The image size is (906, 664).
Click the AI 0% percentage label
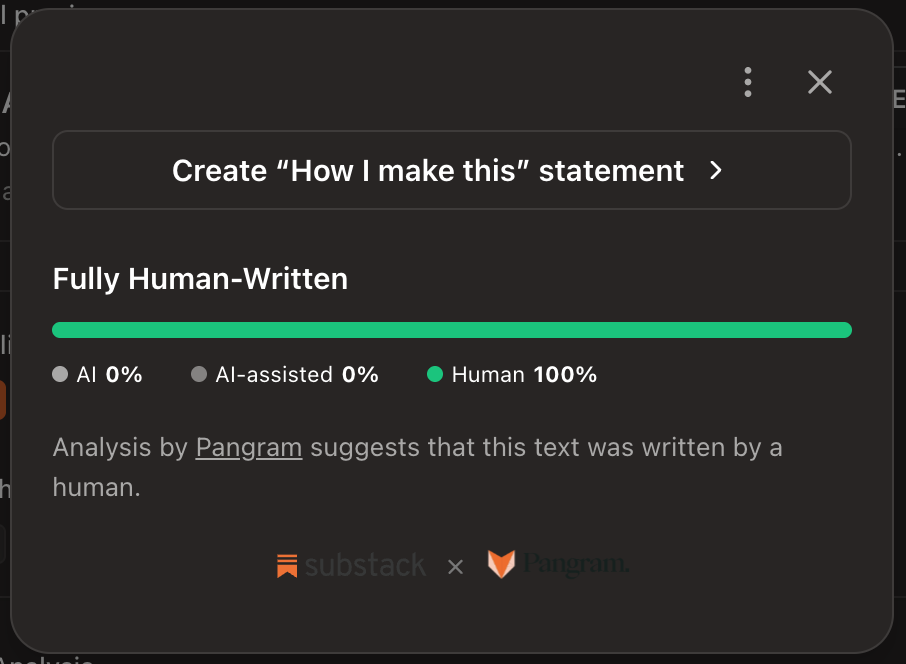pos(109,374)
